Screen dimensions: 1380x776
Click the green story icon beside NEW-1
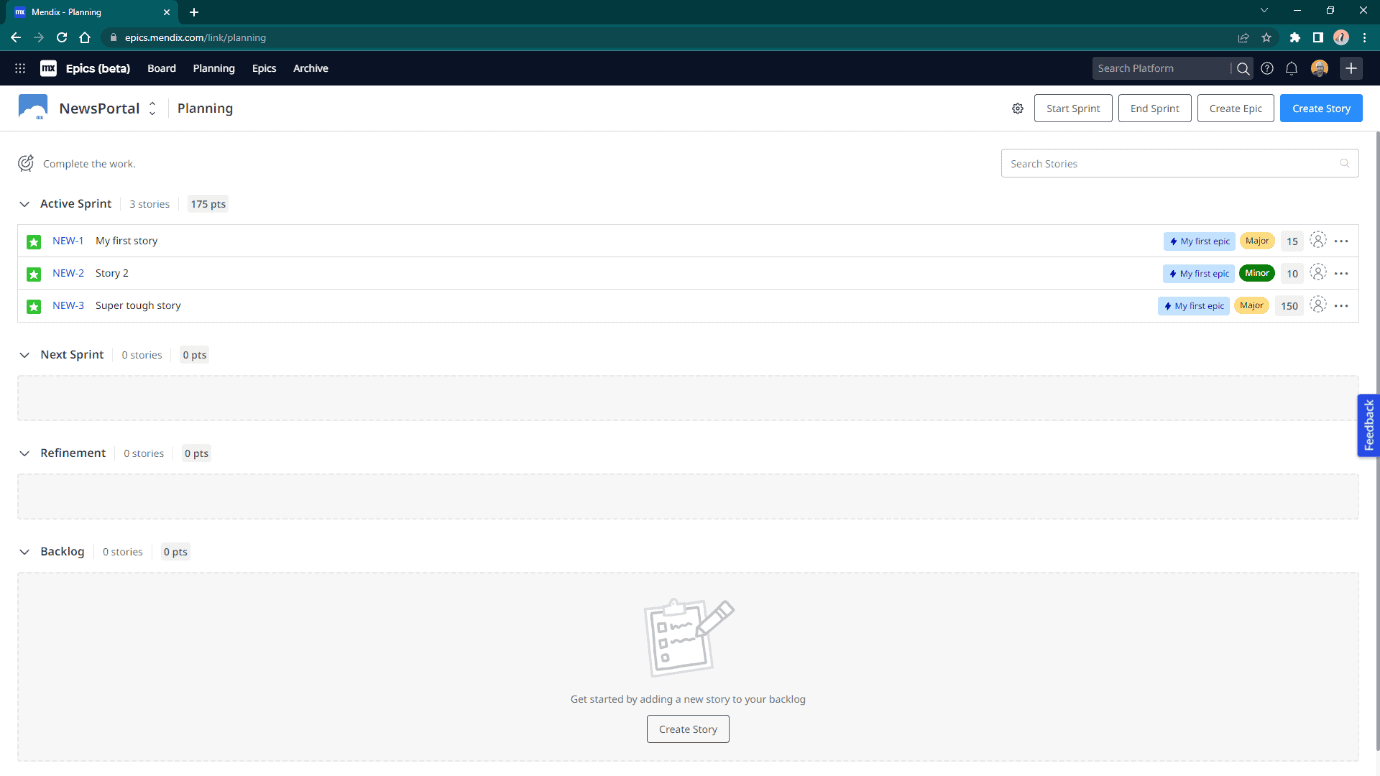click(33, 240)
